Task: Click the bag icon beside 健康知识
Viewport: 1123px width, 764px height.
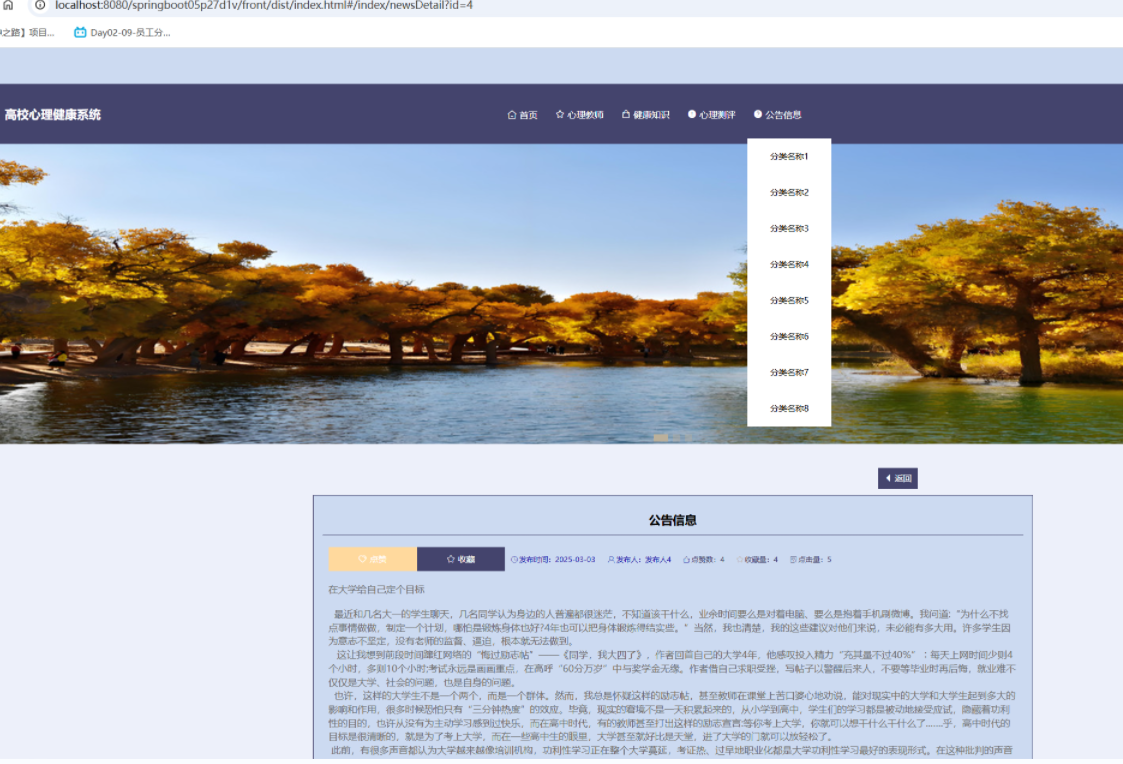Action: pos(626,115)
